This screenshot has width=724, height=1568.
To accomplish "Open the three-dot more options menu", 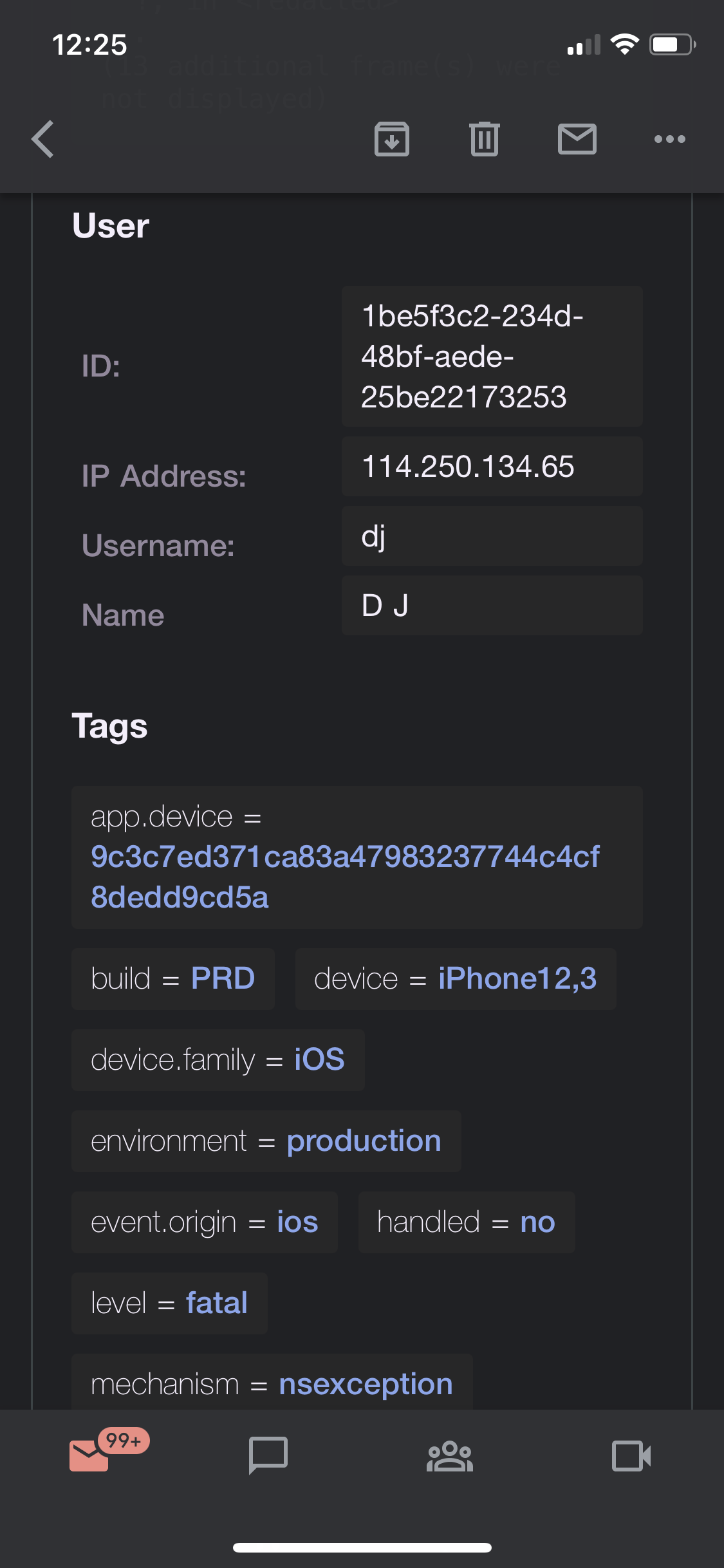I will coord(669,139).
